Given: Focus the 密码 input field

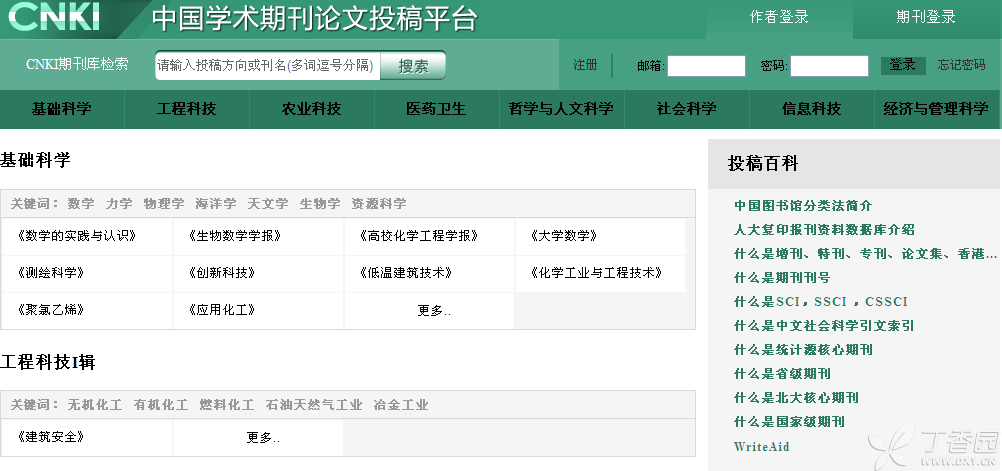Looking at the screenshot, I should (x=829, y=66).
